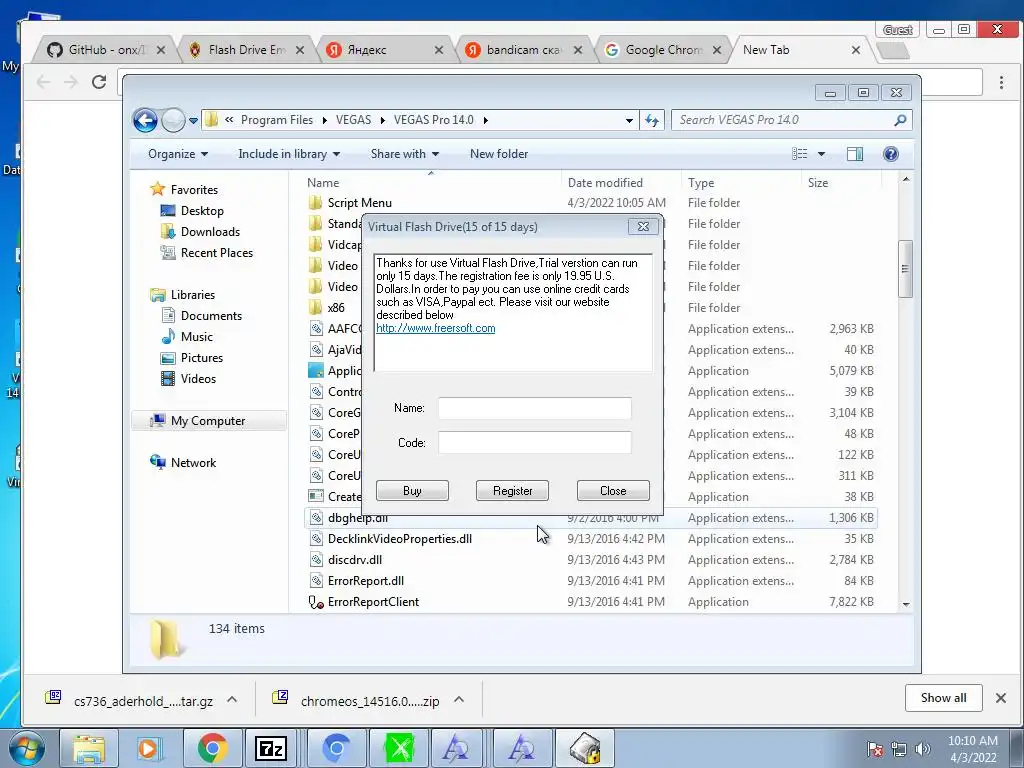
Task: Select VEGAS in the breadcrumb path
Action: [x=353, y=120]
